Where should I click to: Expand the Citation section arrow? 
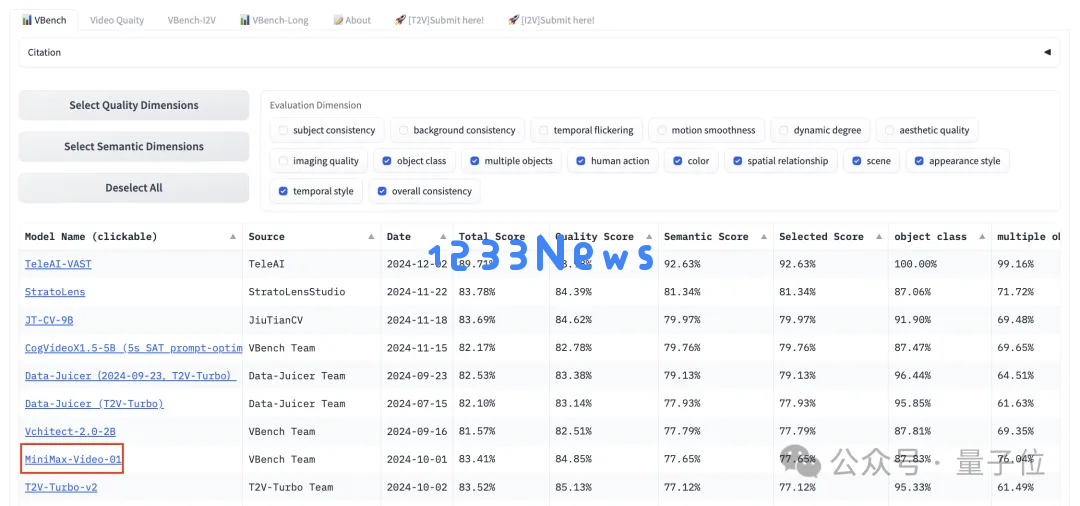1047,52
